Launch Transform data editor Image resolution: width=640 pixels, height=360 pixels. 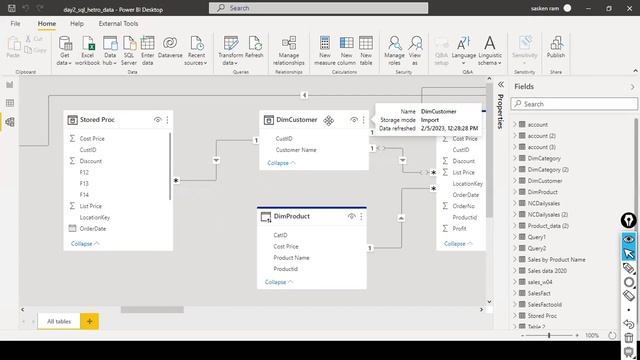pyautogui.click(x=230, y=51)
